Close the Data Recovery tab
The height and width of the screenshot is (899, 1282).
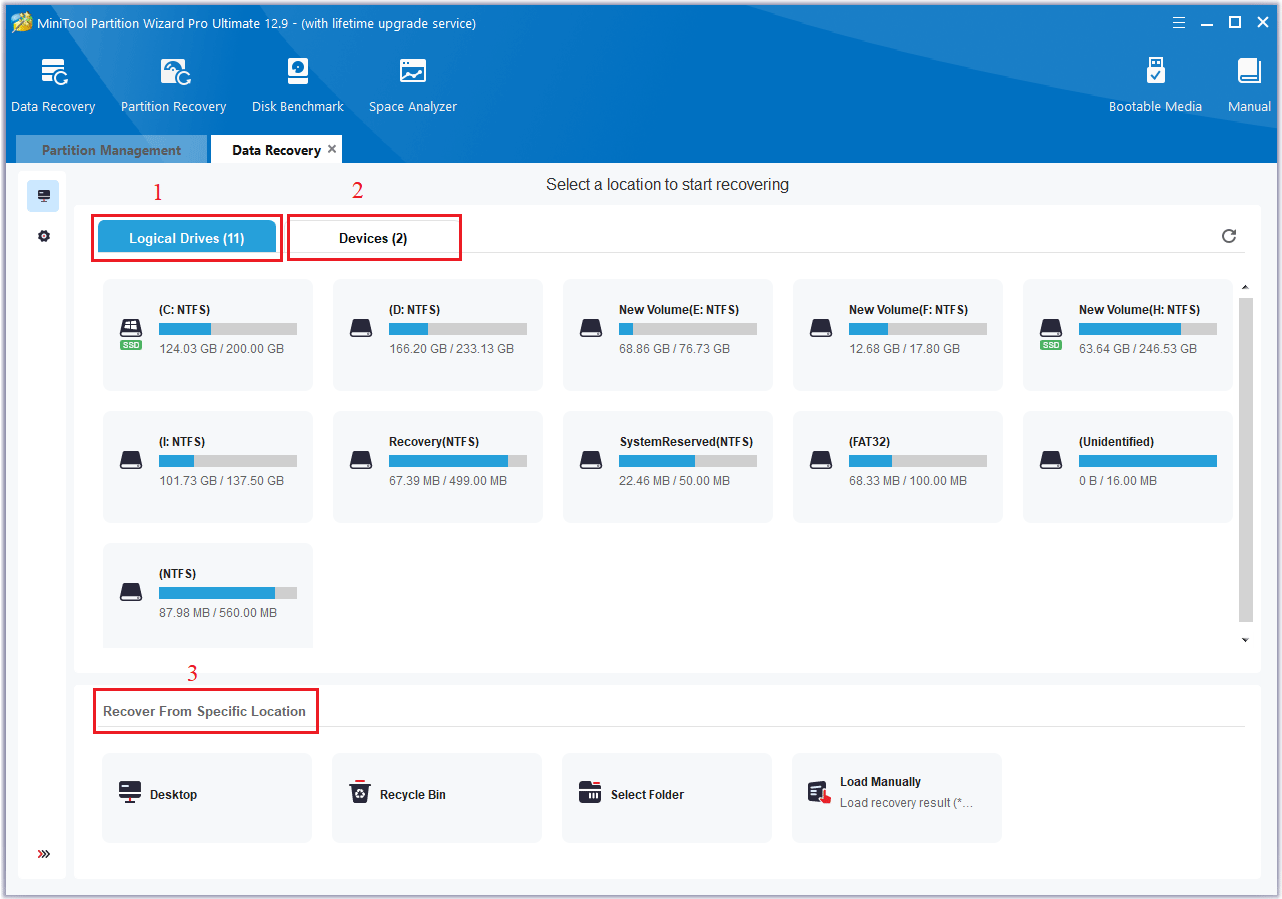point(332,149)
